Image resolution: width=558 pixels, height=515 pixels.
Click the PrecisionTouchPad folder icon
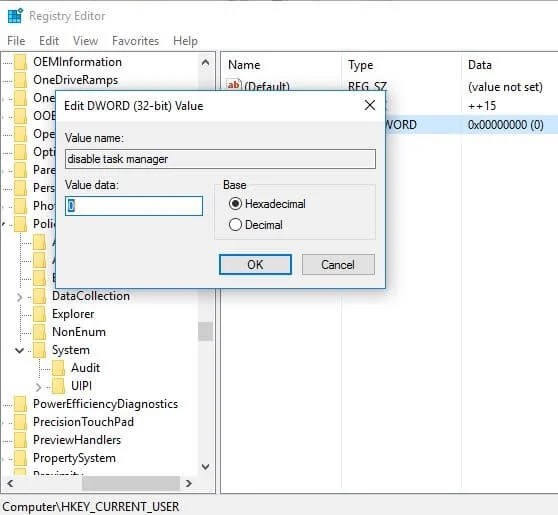tap(20, 422)
